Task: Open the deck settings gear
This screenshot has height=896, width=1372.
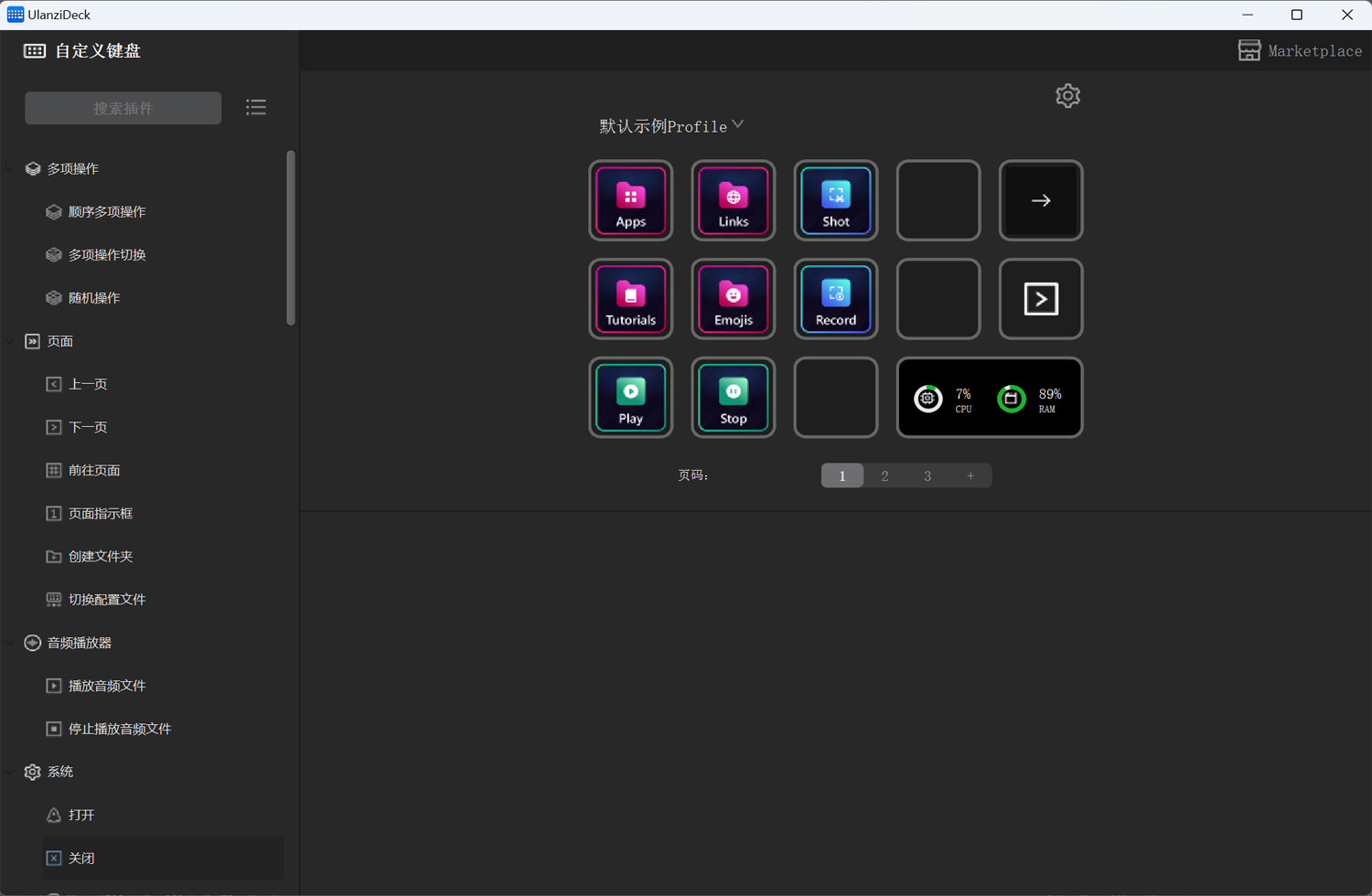Action: pos(1067,96)
